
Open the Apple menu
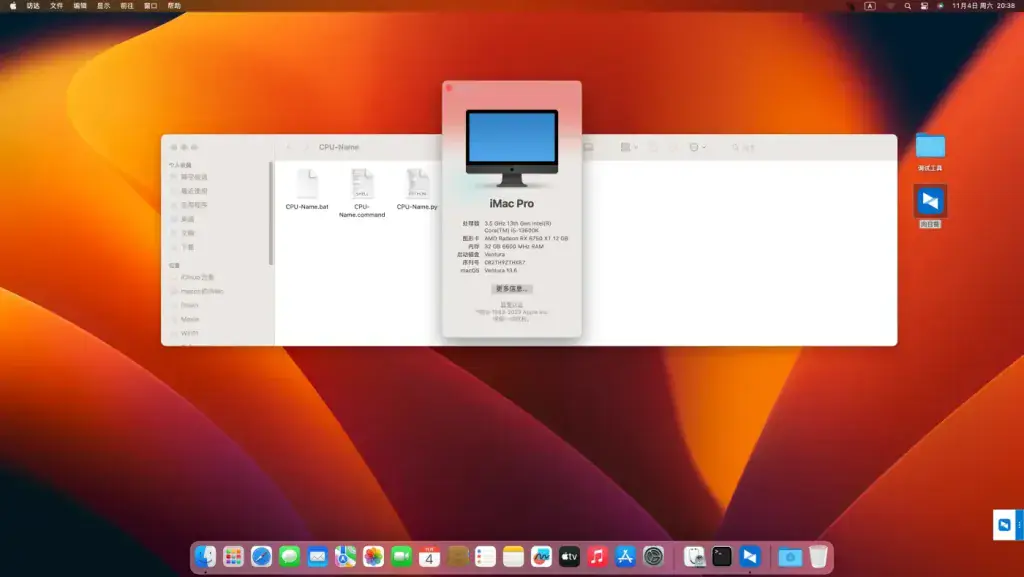coord(13,6)
